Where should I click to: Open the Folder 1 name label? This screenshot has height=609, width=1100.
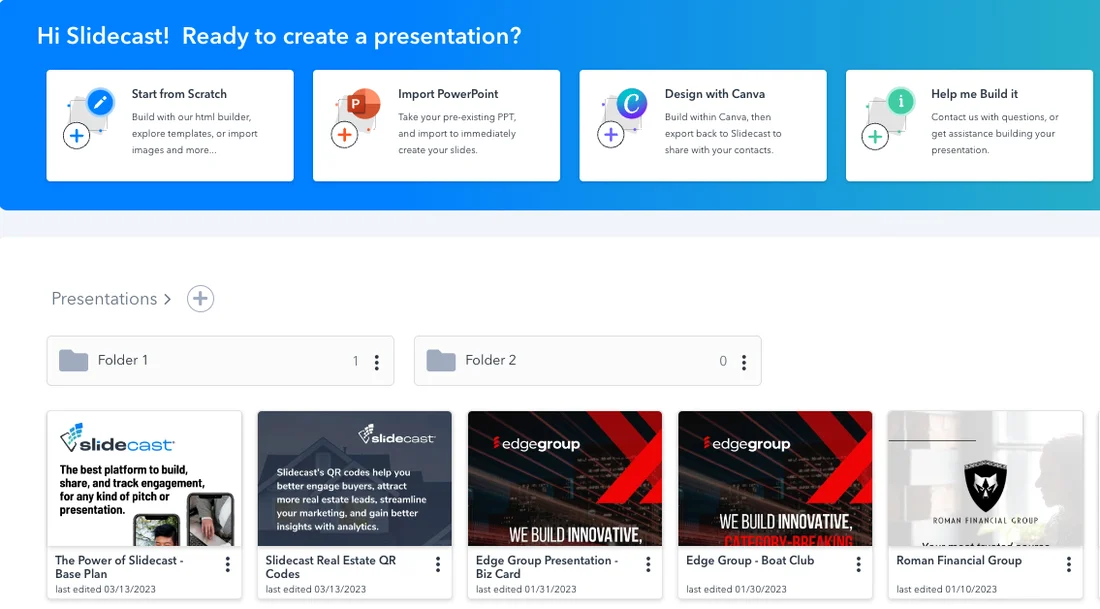click(x=123, y=360)
